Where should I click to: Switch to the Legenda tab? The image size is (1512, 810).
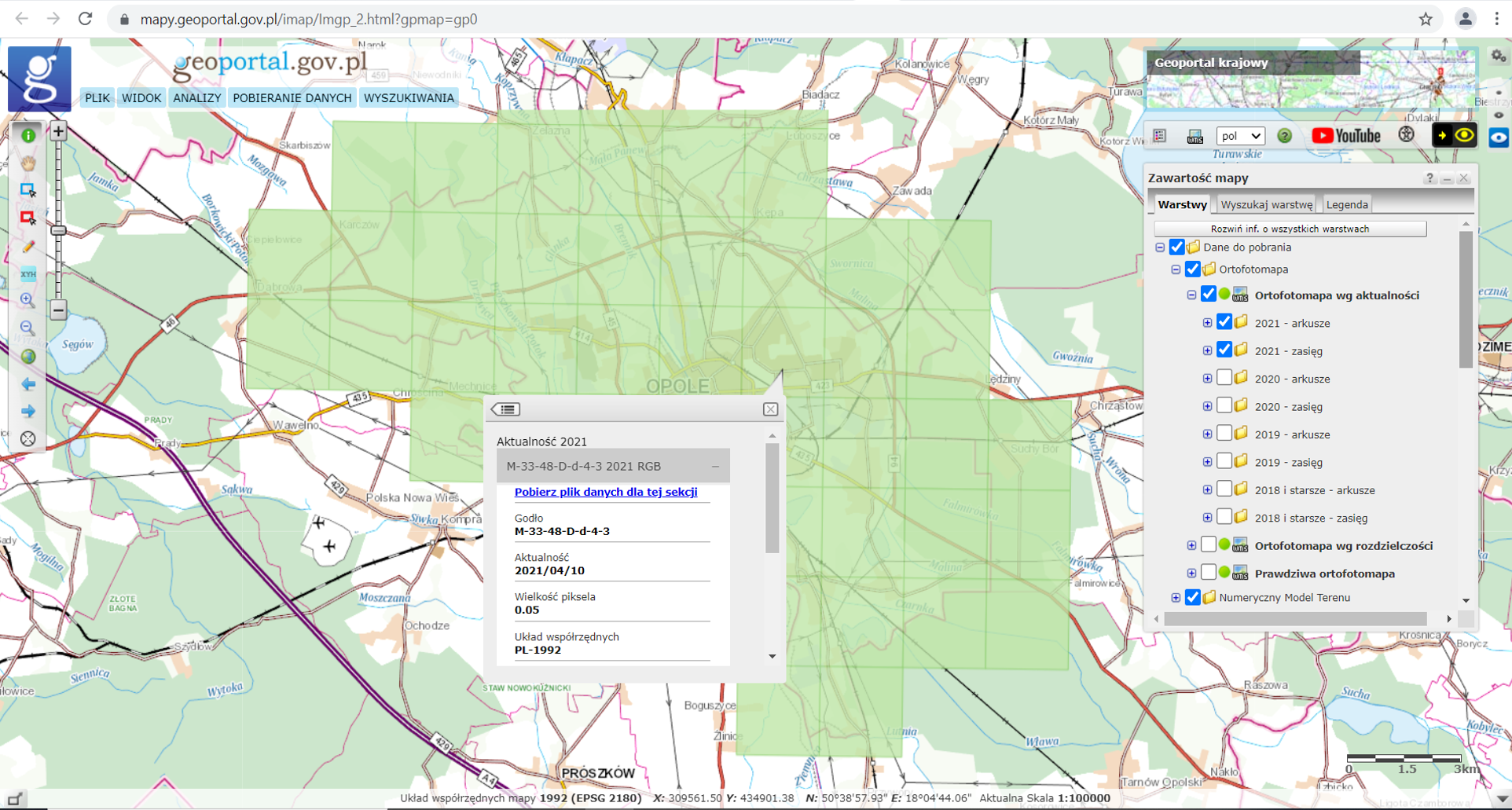coord(1346,204)
